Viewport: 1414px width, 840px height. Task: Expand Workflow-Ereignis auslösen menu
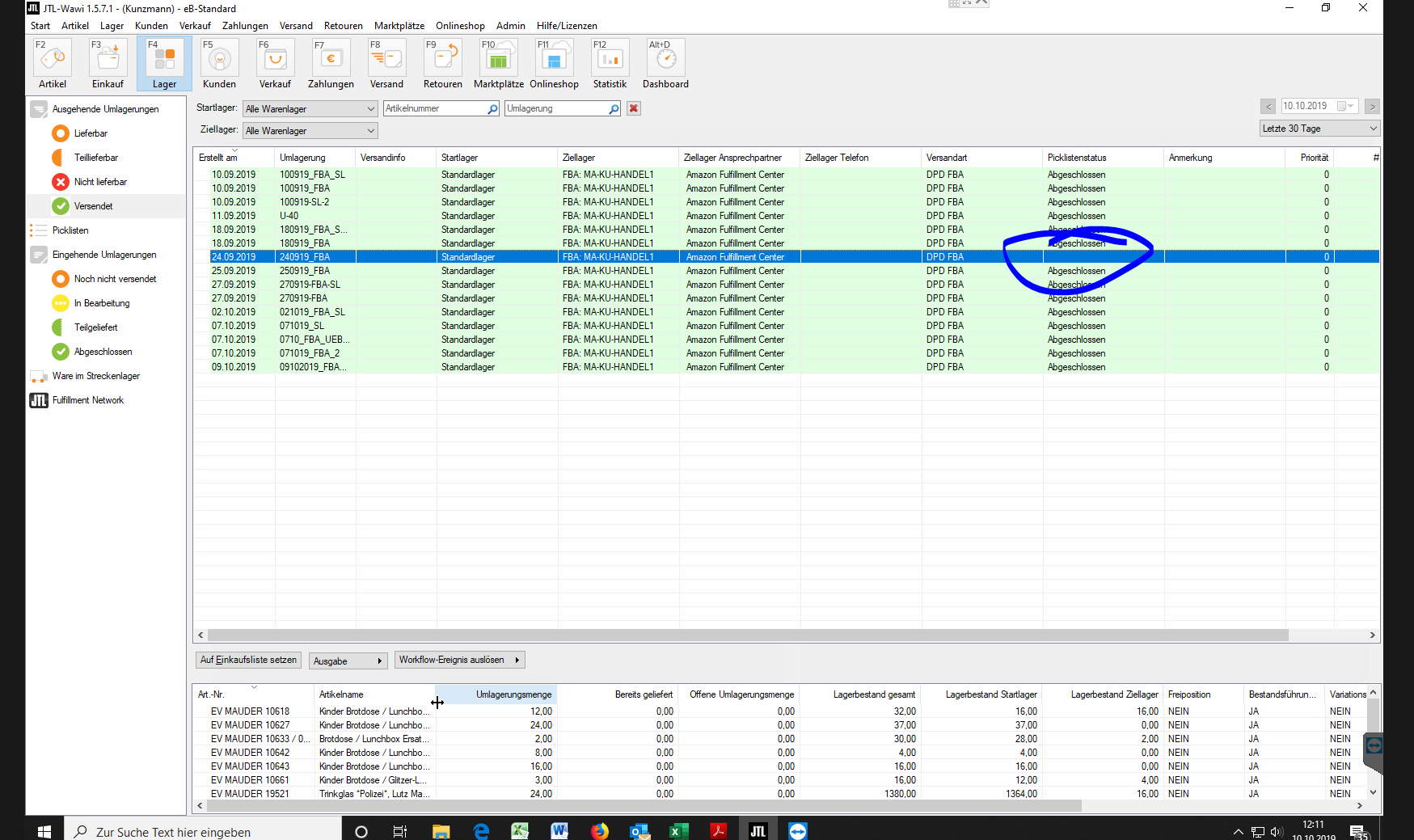pyautogui.click(x=459, y=660)
